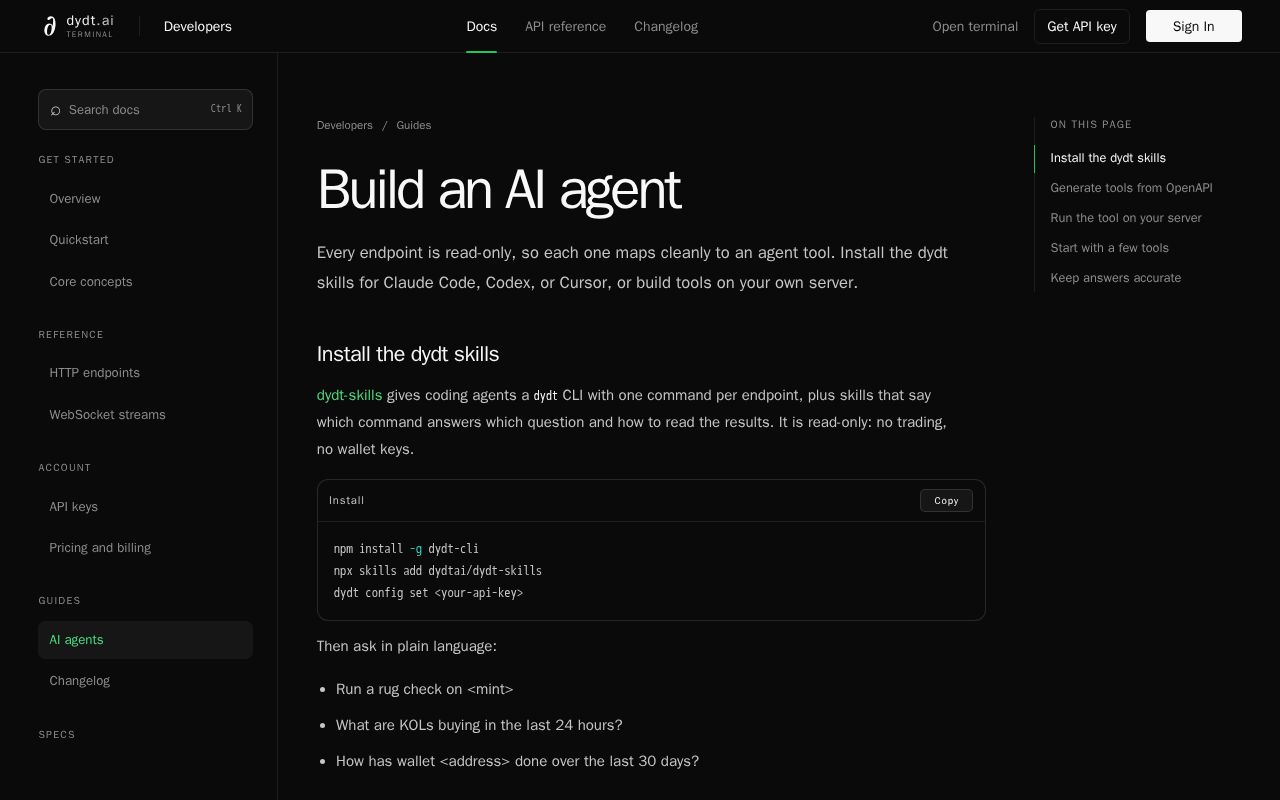
Task: Click the 'dydt config set <your-api-key>' line
Action: coord(428,593)
